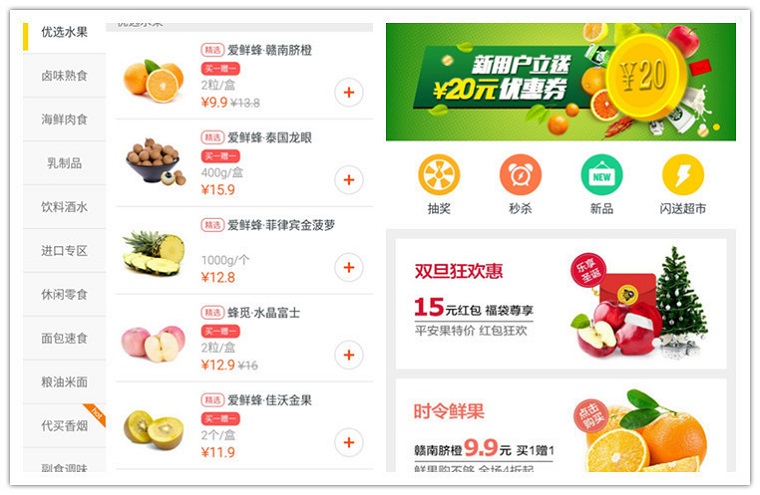Image resolution: width=760 pixels, height=495 pixels.
Task: Open the 闪送超市 lightning icon
Action: point(683,175)
